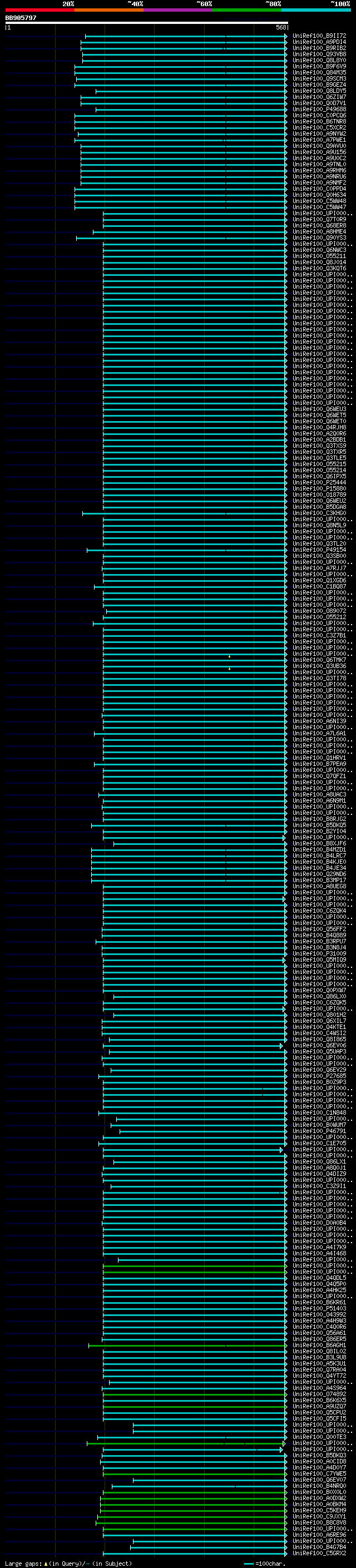Select hit label UniRef100_B9F6V9
The width and height of the screenshot is (356, 1568).
[x=319, y=66]
